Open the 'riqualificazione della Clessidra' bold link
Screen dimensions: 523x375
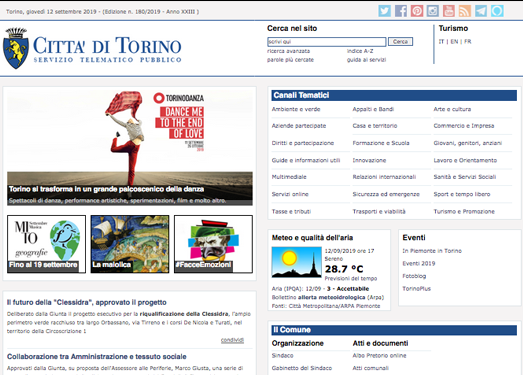tap(184, 314)
